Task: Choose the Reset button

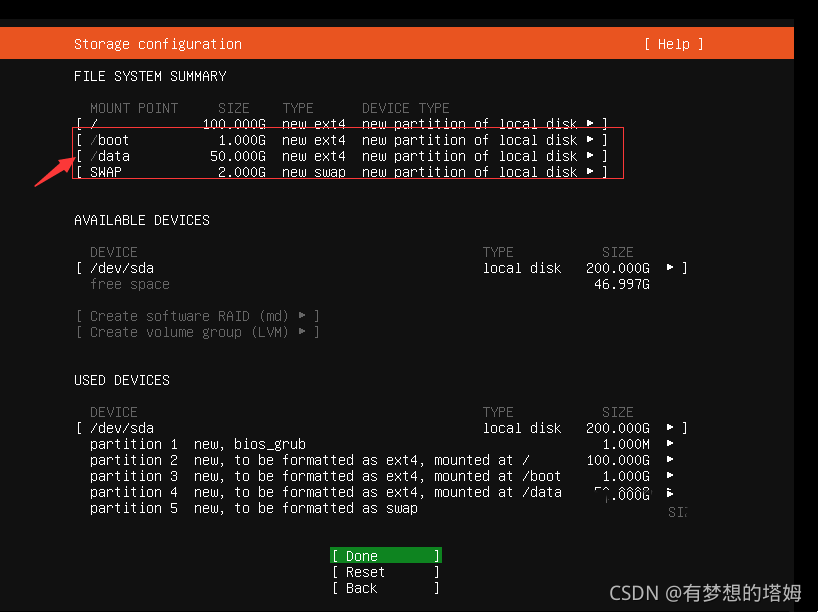Action: click(x=386, y=572)
